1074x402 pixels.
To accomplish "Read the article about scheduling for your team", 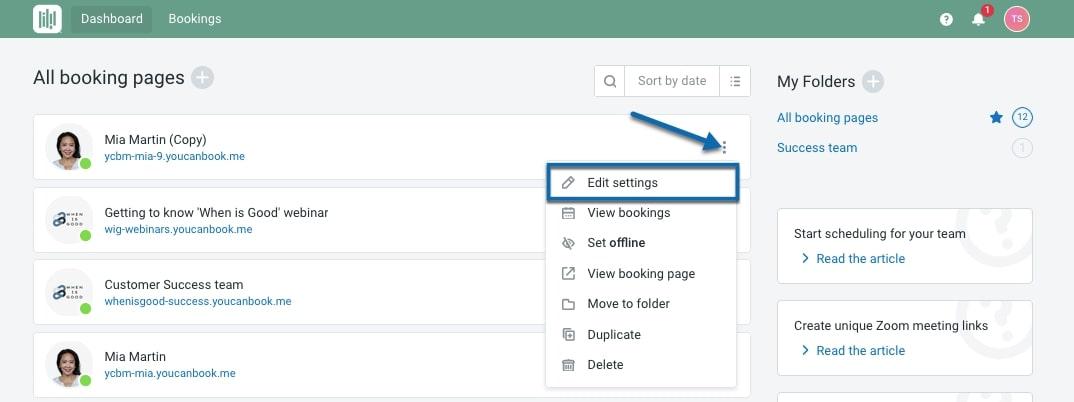I will point(860,259).
